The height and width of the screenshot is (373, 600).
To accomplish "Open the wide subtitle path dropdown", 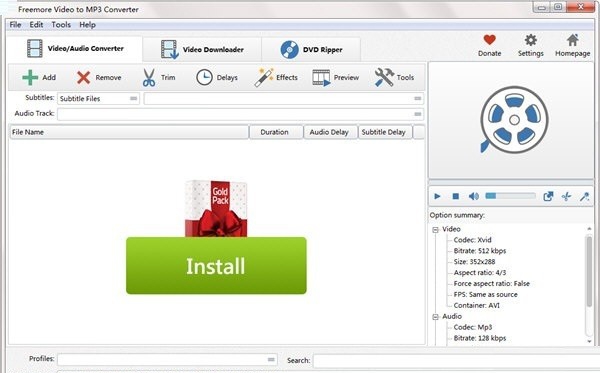I will point(284,99).
